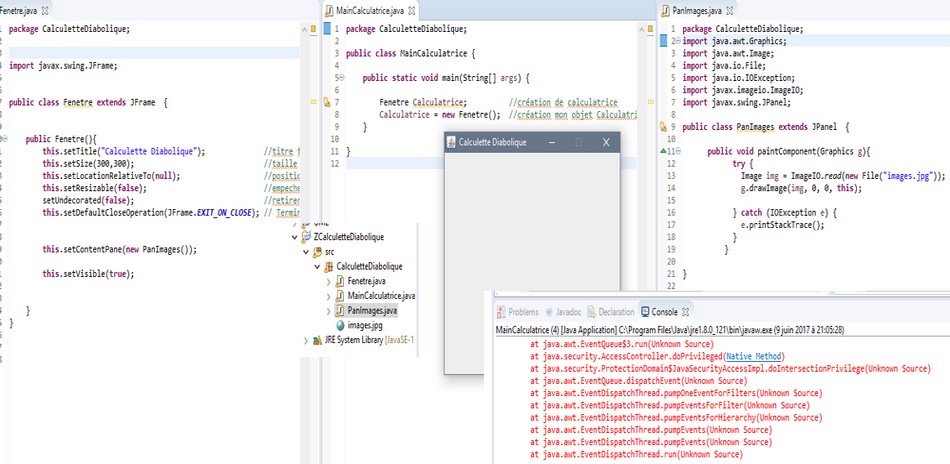Image resolution: width=950 pixels, height=464 pixels.
Task: Click the Java icon in Calculette Diabolique titlebar
Action: [451, 143]
